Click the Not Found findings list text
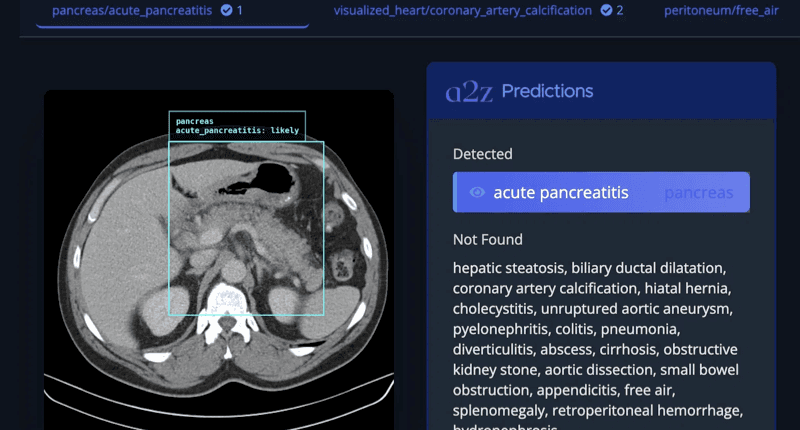The width and height of the screenshot is (800, 430). pyautogui.click(x=595, y=339)
